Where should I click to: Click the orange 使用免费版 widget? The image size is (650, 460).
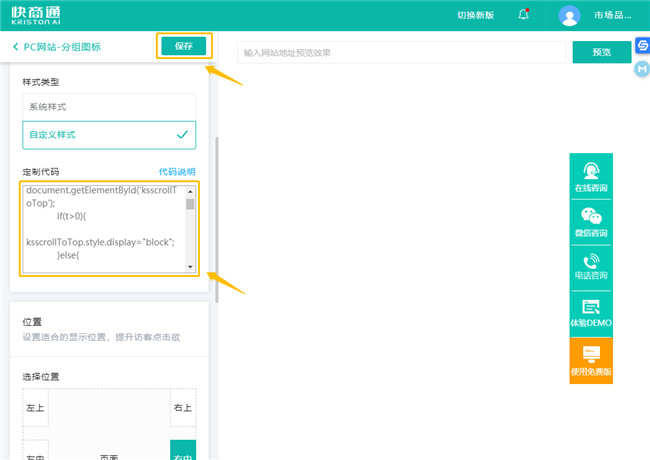(x=591, y=360)
